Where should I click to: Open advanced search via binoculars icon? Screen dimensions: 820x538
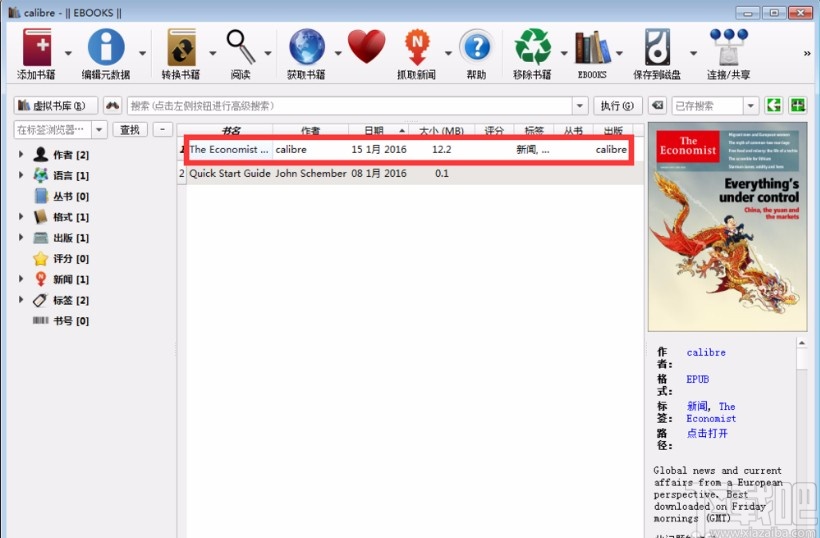pos(112,106)
